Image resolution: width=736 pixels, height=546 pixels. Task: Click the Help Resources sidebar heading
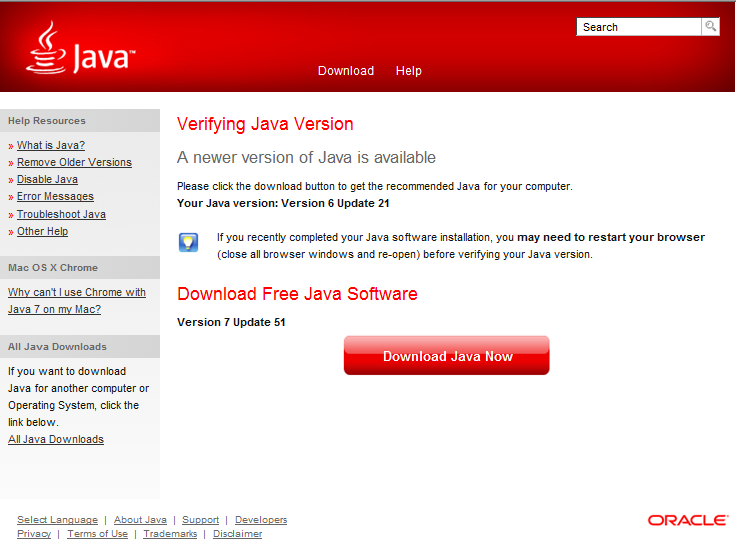pyautogui.click(x=47, y=121)
